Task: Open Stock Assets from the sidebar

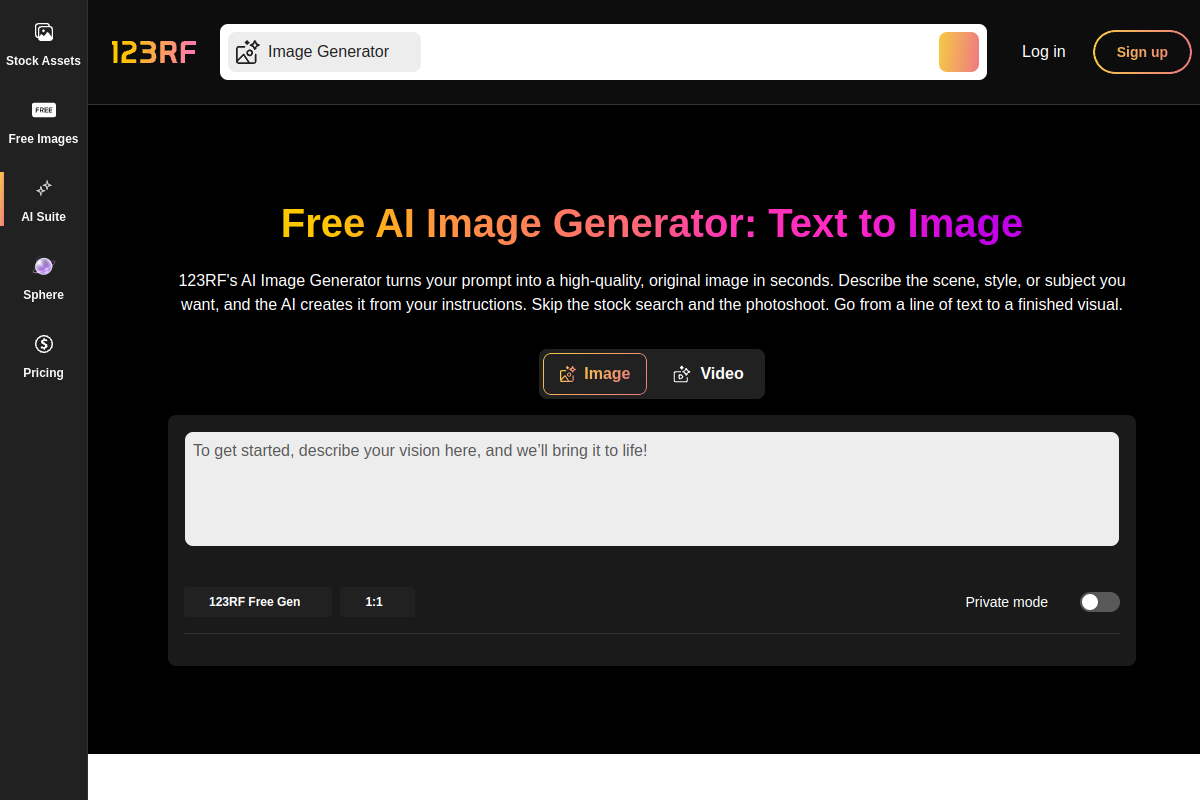Action: [x=43, y=45]
